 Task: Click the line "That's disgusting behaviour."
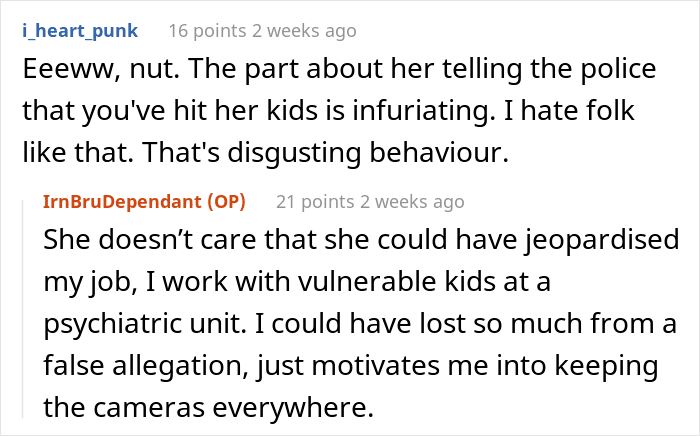266,153
